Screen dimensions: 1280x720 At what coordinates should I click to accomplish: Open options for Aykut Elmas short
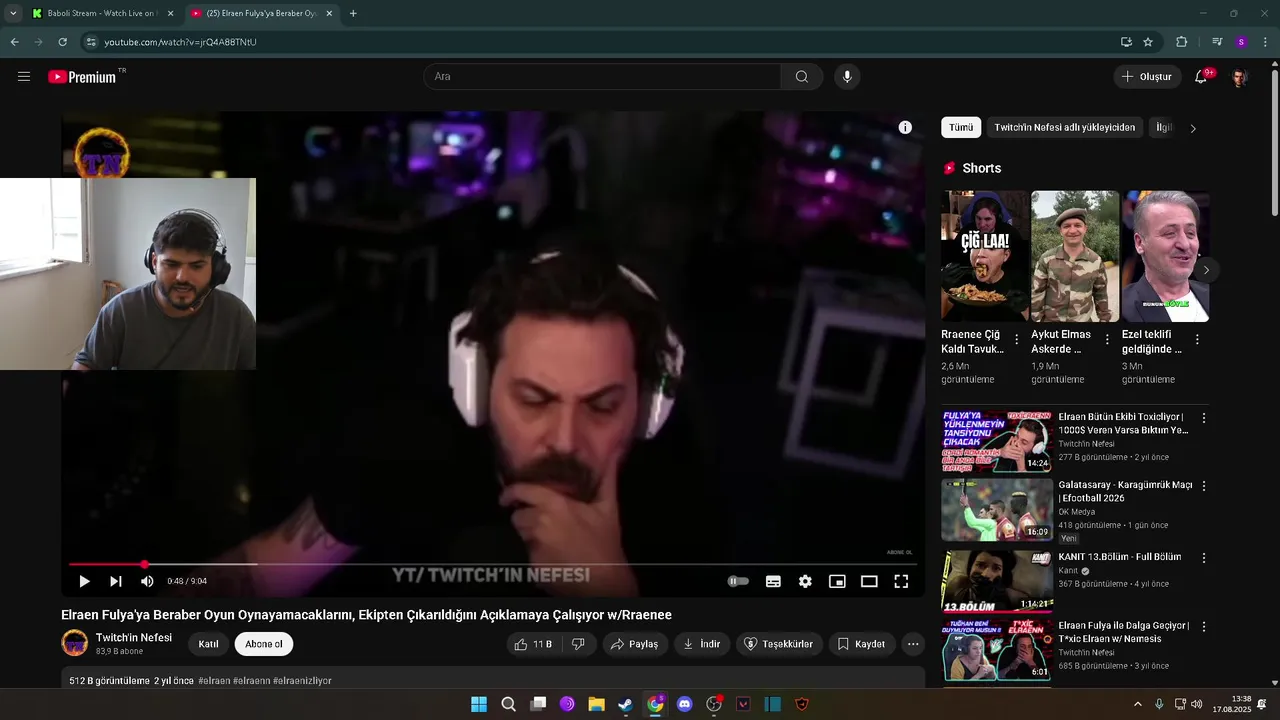[1107, 340]
